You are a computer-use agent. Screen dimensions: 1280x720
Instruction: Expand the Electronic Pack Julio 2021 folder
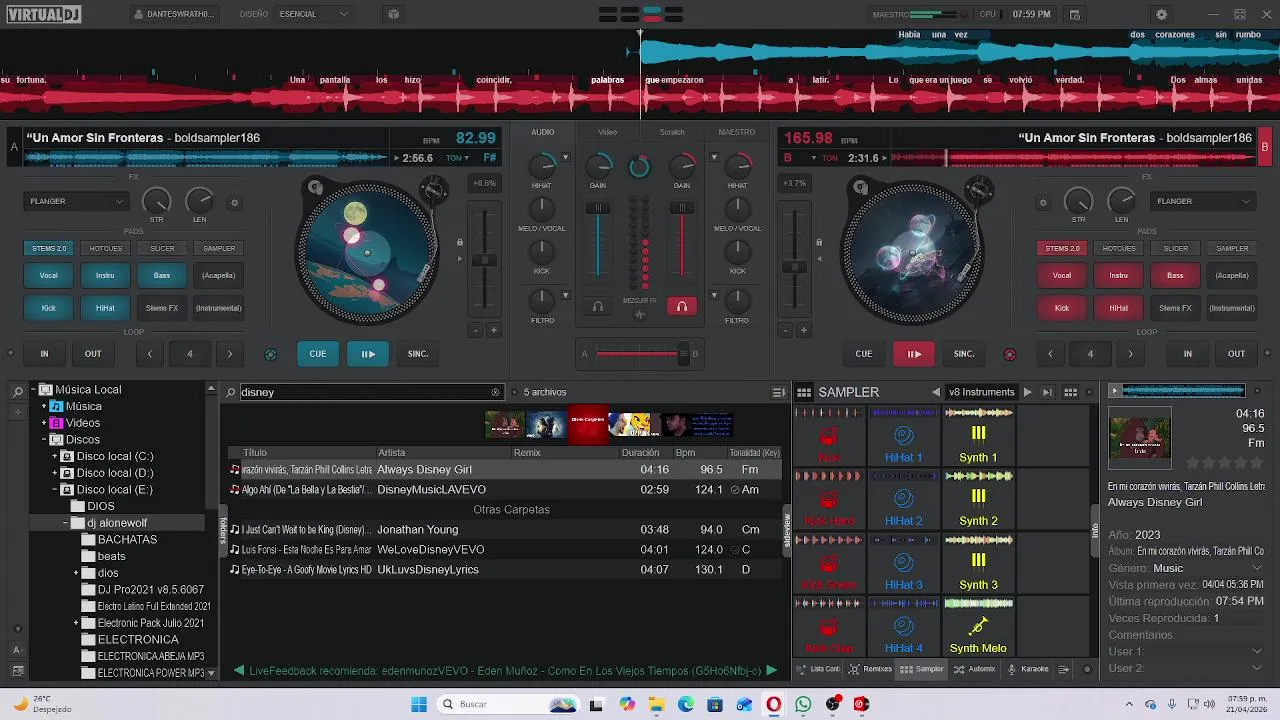point(76,623)
